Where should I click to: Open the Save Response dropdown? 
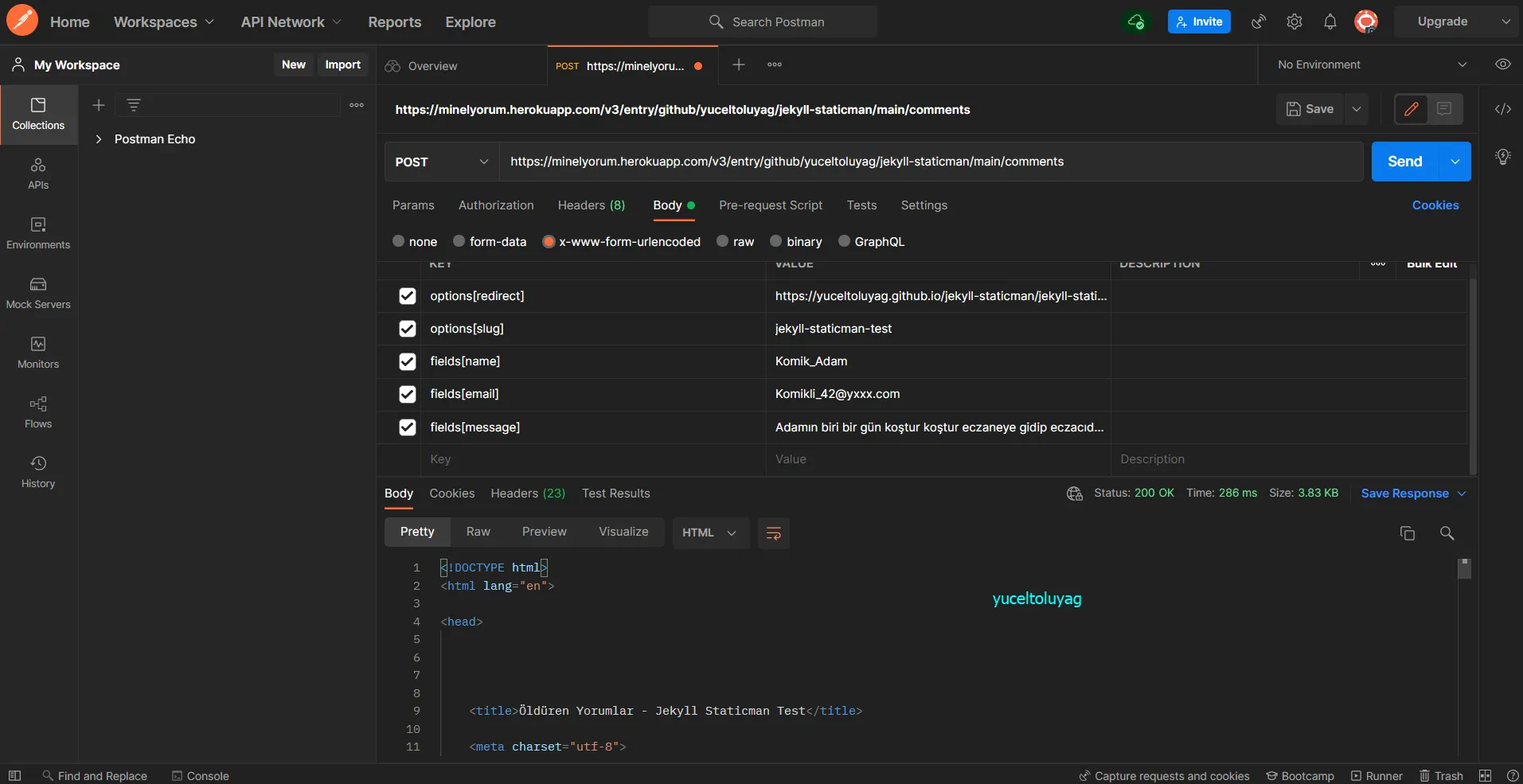coord(1414,493)
